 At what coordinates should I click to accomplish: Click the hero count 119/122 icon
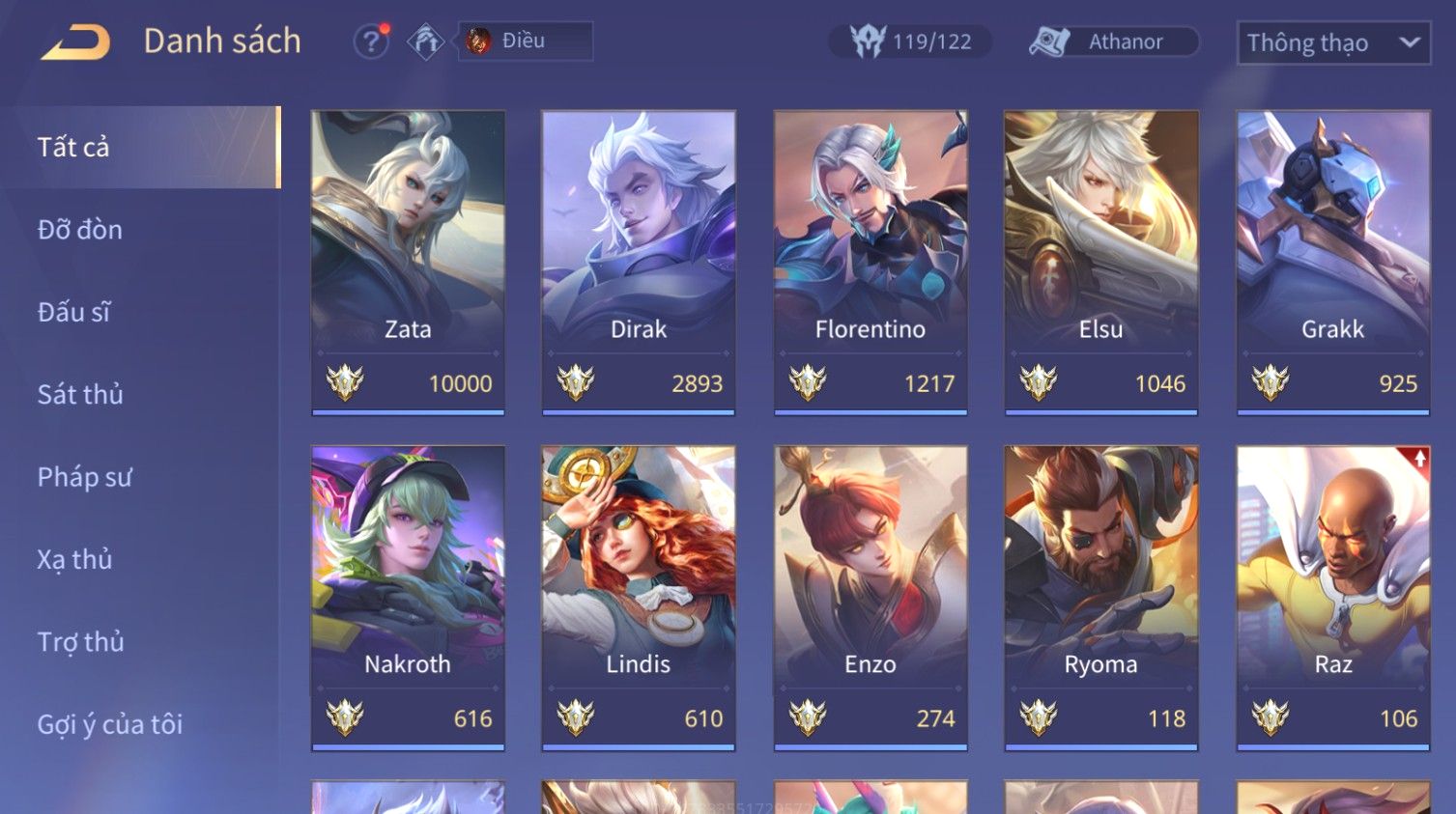click(x=868, y=42)
